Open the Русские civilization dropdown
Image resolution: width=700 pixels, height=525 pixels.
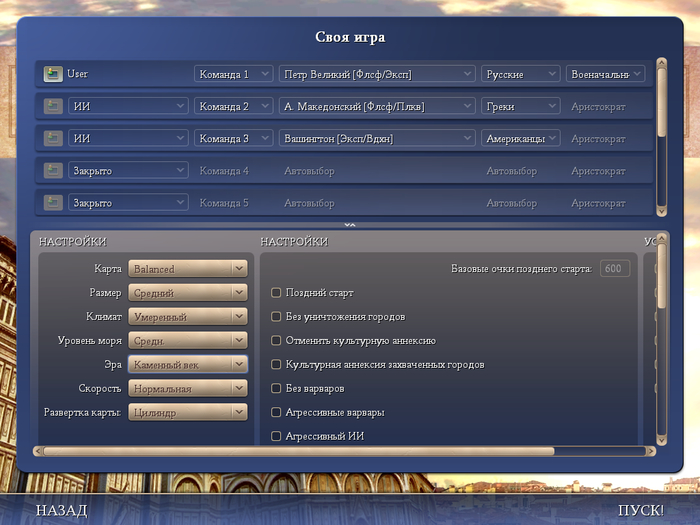pos(521,74)
